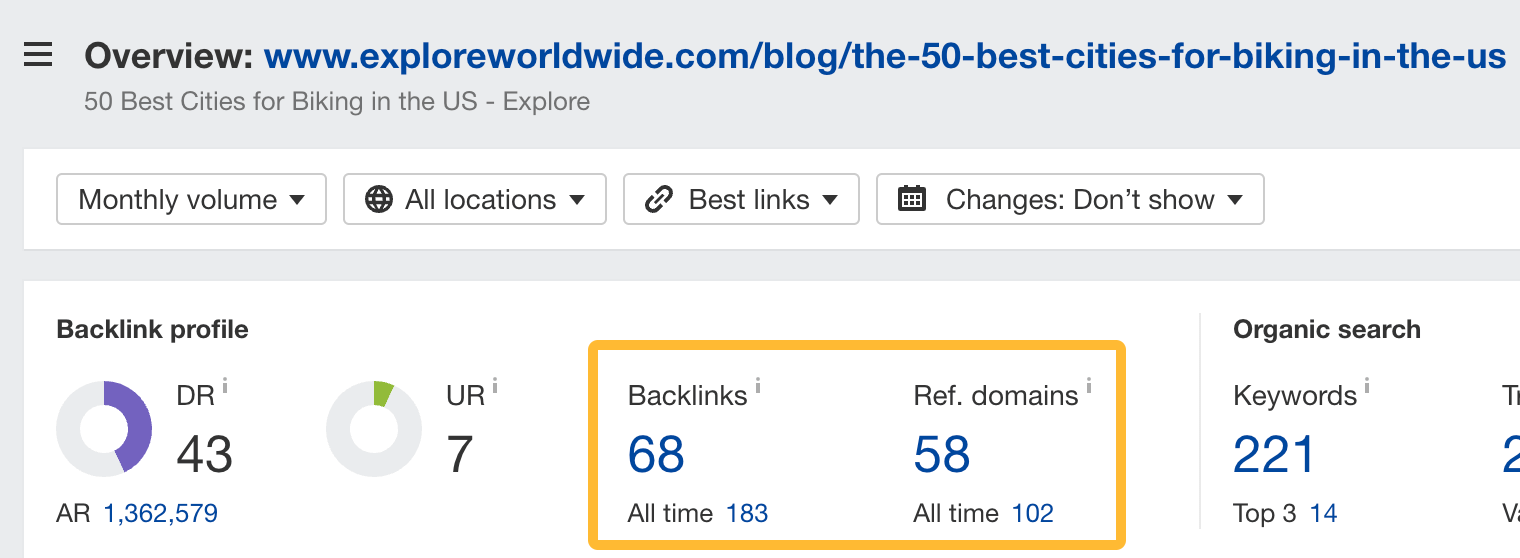The height and width of the screenshot is (558, 1520).
Task: Click the DR purple donut chart
Action: tap(104, 429)
